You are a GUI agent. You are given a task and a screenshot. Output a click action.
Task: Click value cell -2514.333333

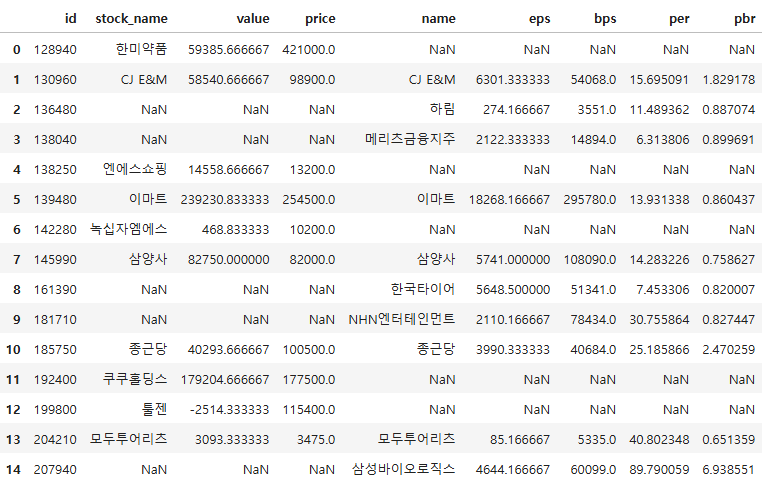229,410
